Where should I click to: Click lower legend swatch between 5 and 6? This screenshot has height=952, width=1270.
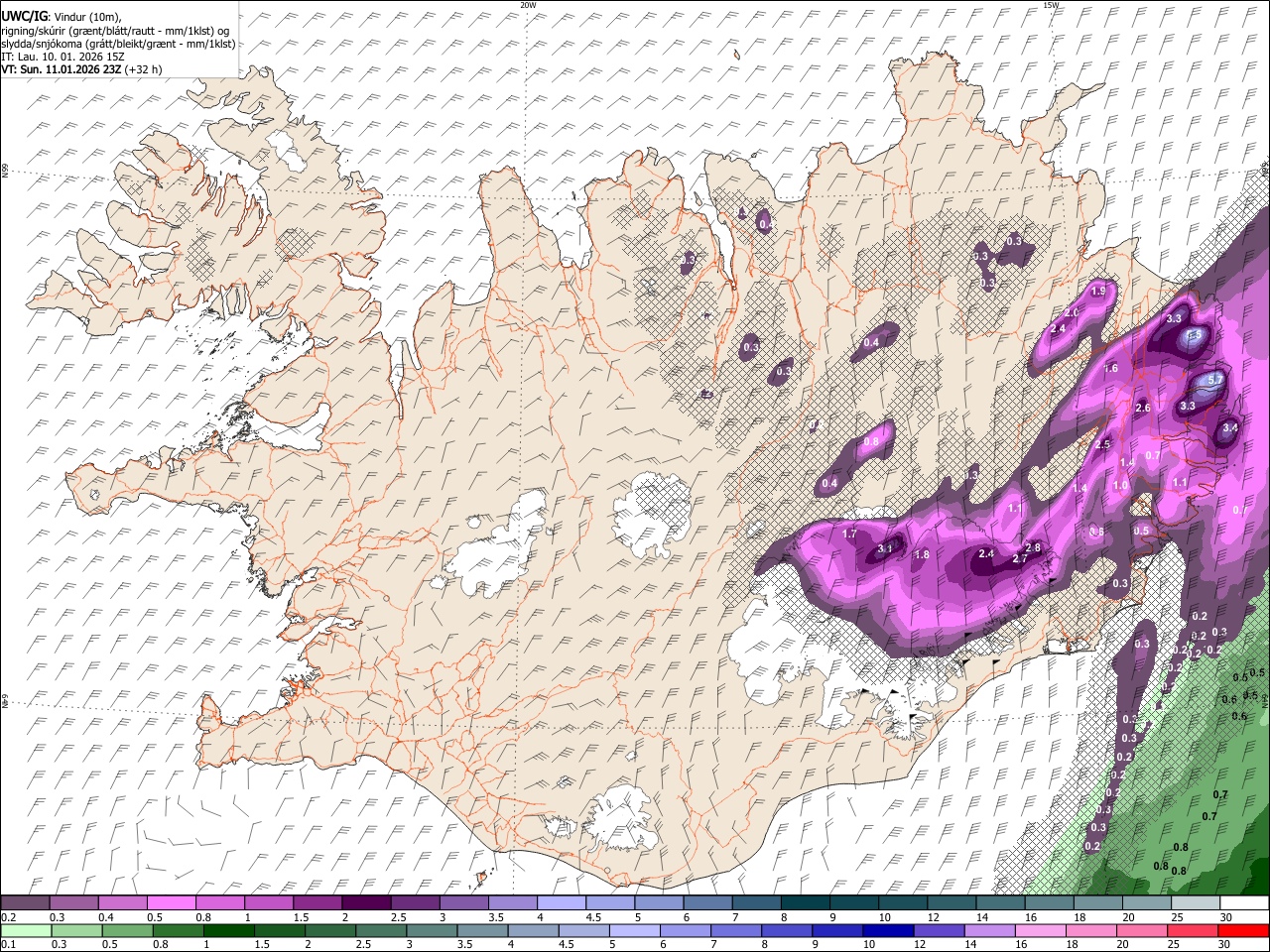pos(636,930)
